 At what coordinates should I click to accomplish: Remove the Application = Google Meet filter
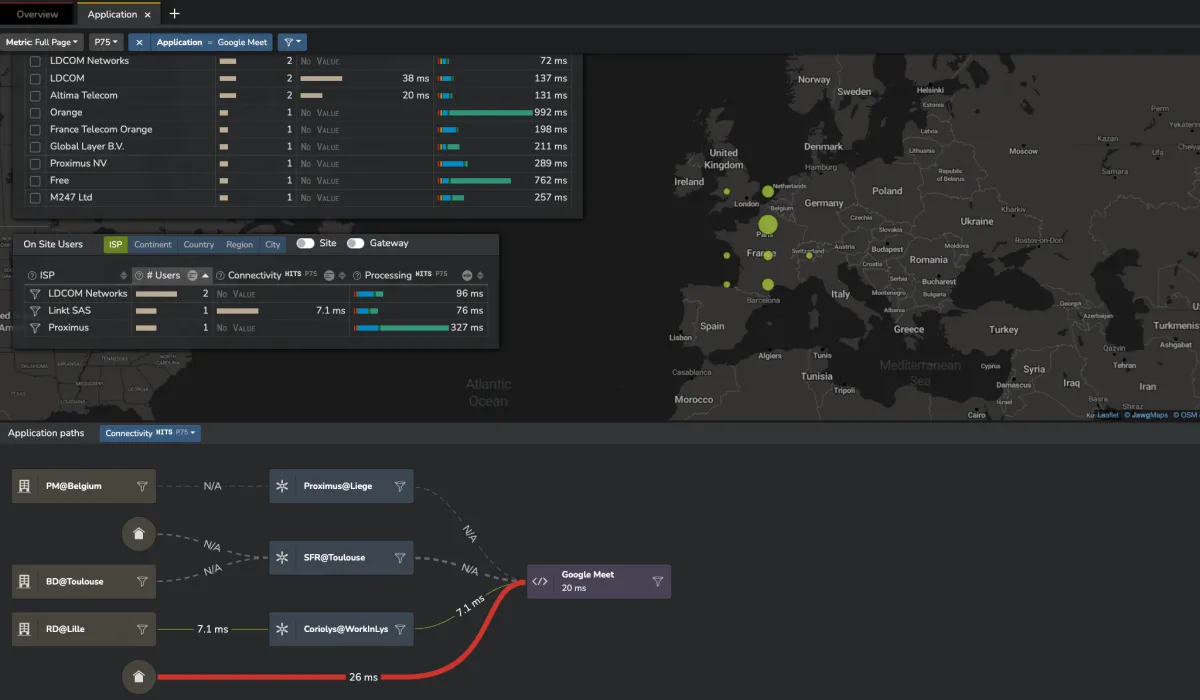pyautogui.click(x=139, y=42)
